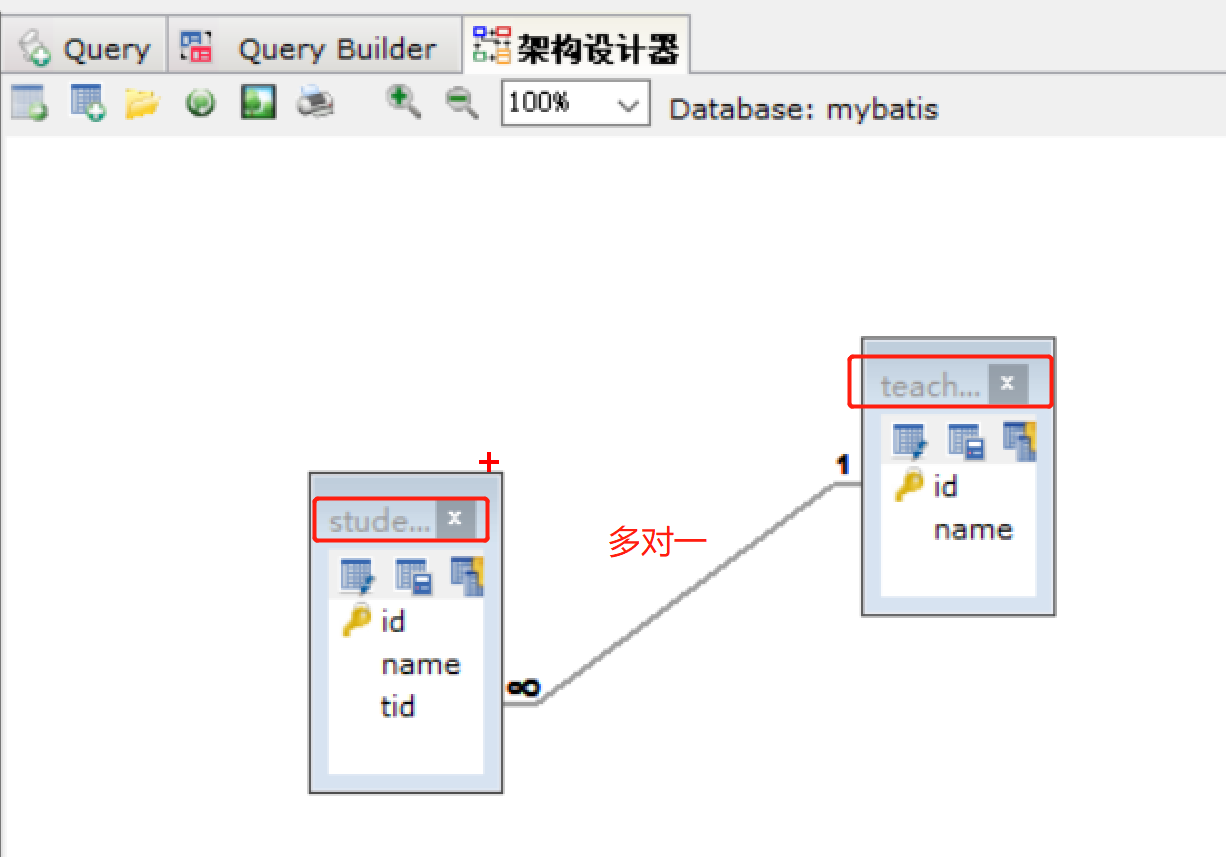Viewport: 1226px width, 857px height.
Task: Open the zoom in magnifier tool
Action: pyautogui.click(x=403, y=103)
